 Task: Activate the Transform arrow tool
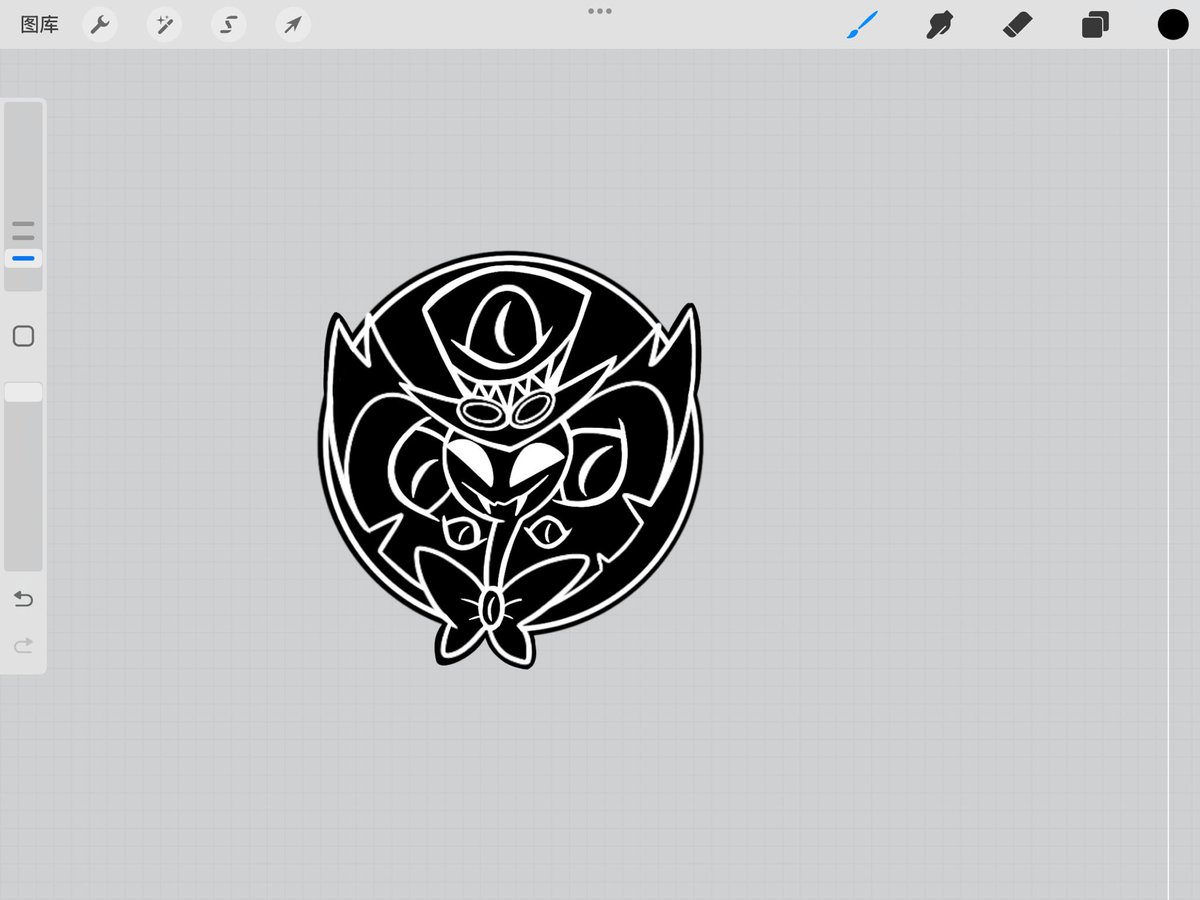point(293,25)
